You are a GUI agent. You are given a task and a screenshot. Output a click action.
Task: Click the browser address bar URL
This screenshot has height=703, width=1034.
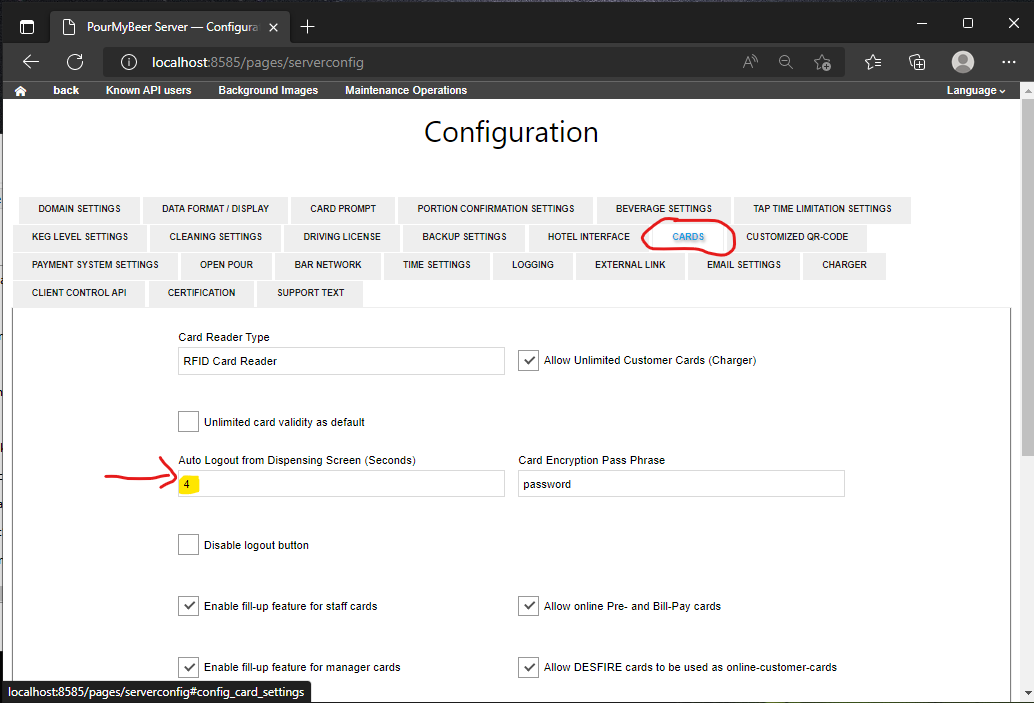[x=258, y=63]
